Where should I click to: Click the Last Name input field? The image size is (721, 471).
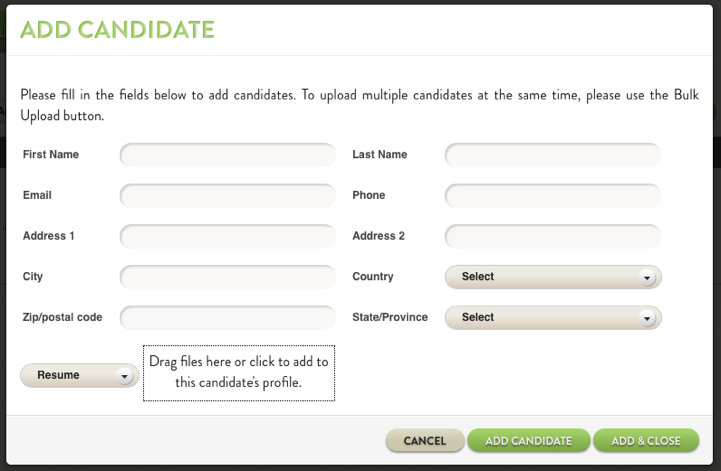click(552, 155)
